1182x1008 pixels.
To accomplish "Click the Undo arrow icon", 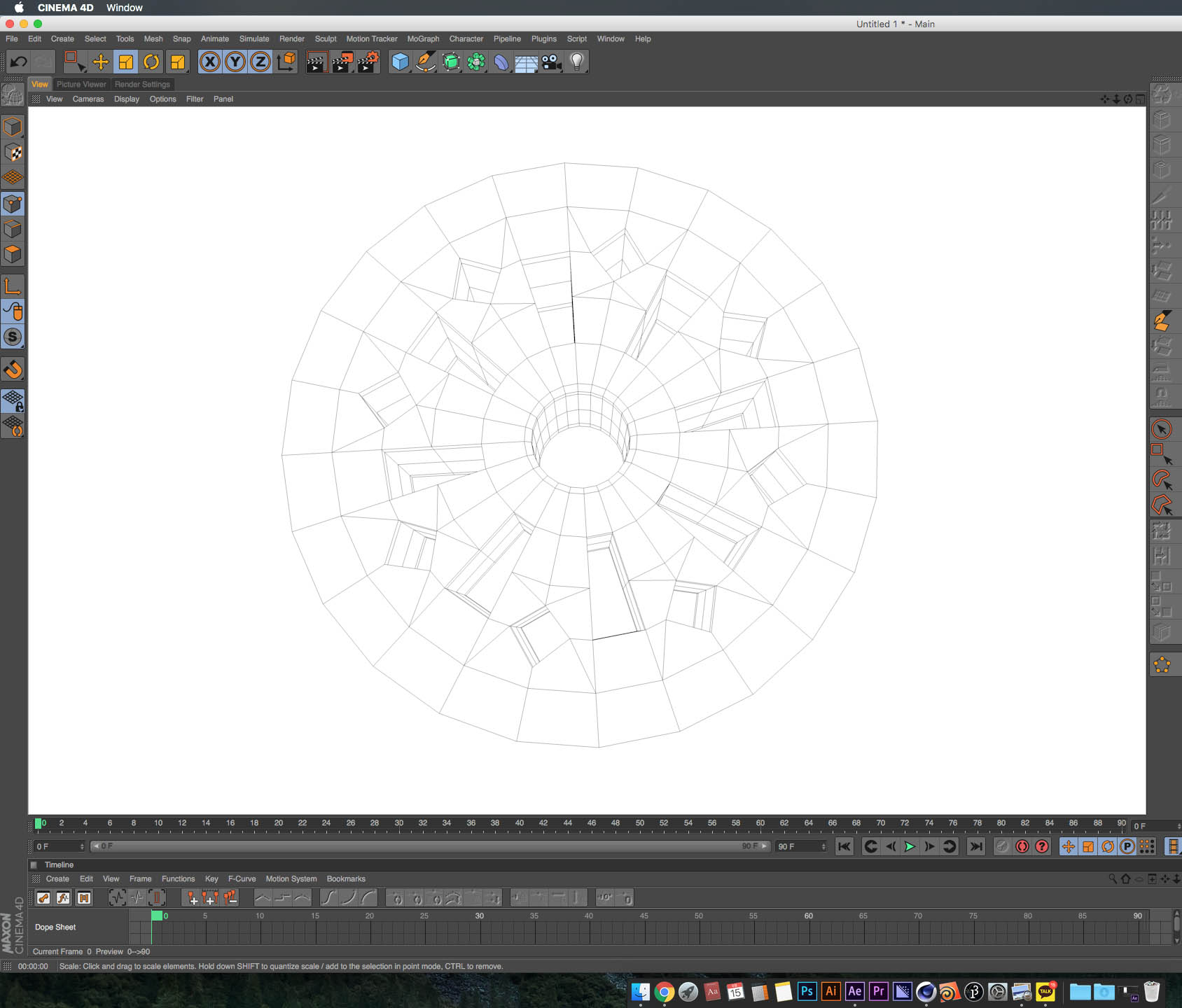I will coord(18,62).
